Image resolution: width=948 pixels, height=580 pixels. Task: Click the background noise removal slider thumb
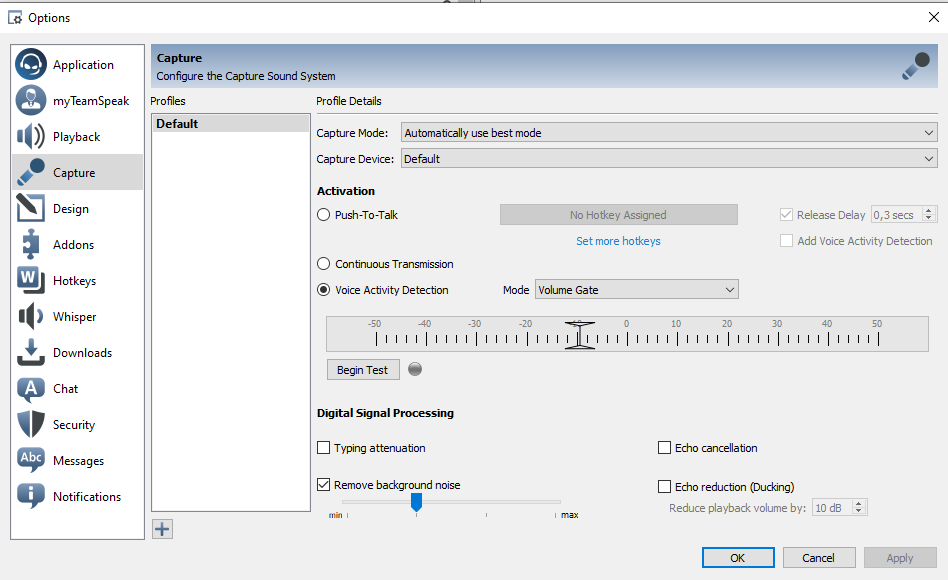click(416, 502)
